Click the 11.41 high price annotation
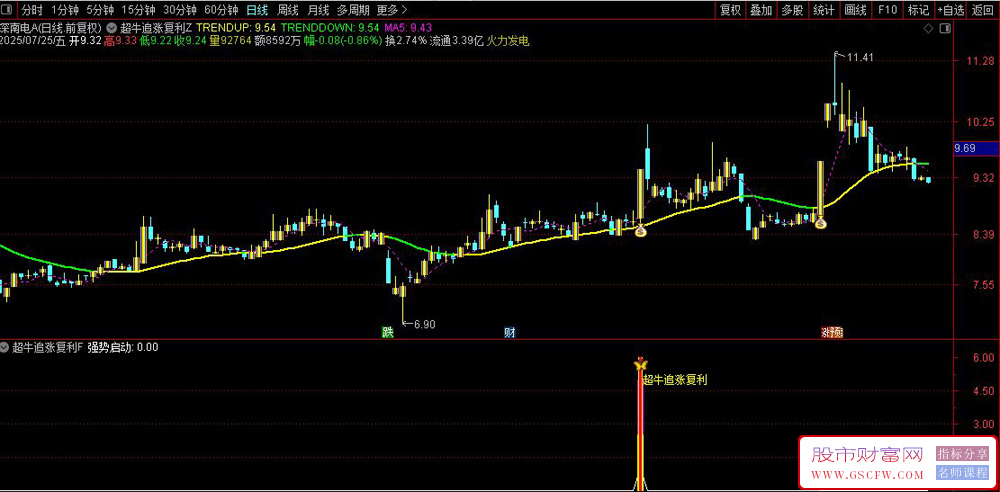Screen dimensions: 1000x492 click(860, 57)
